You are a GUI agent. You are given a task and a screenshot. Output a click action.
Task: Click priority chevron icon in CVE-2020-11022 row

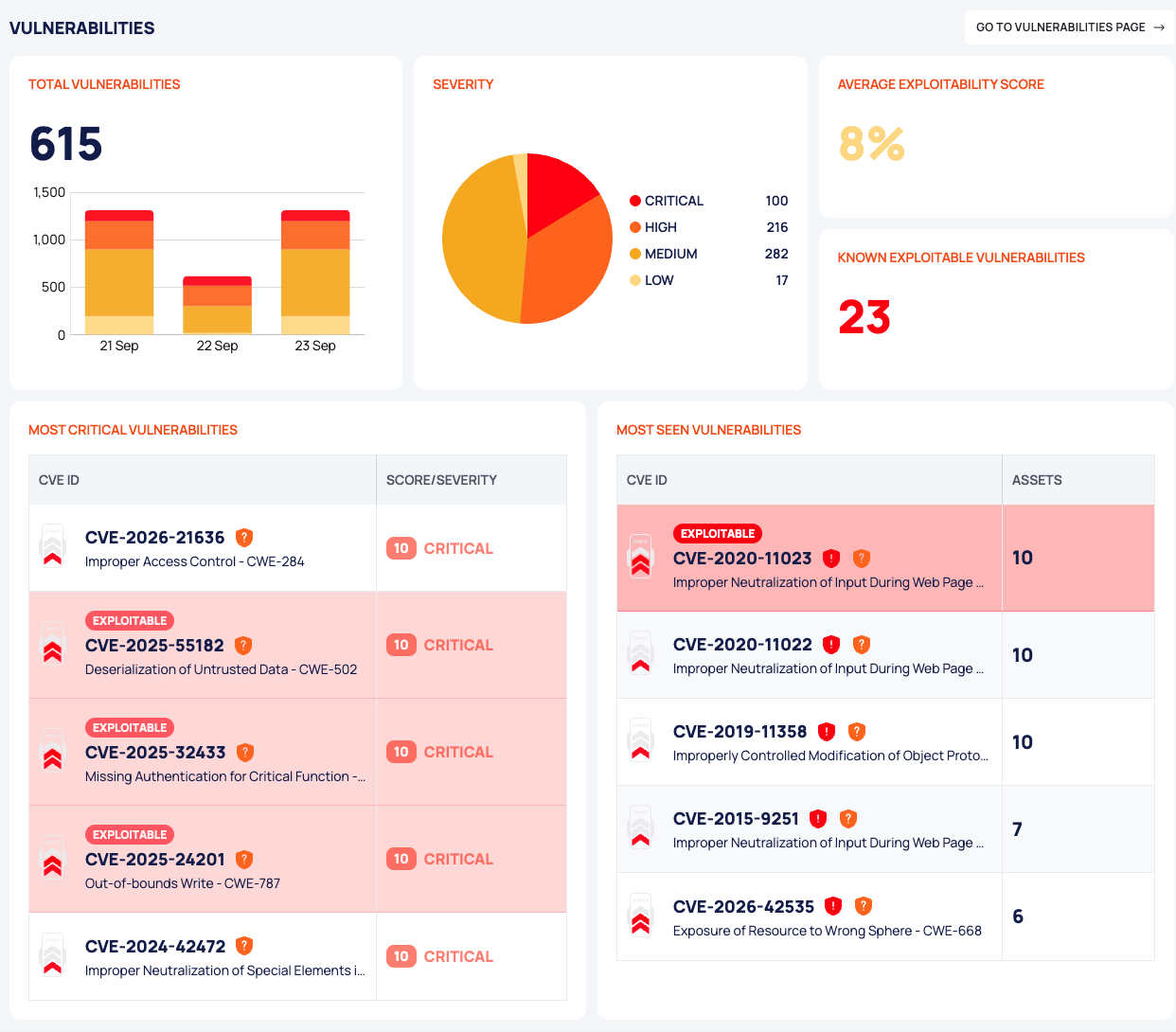[641, 654]
